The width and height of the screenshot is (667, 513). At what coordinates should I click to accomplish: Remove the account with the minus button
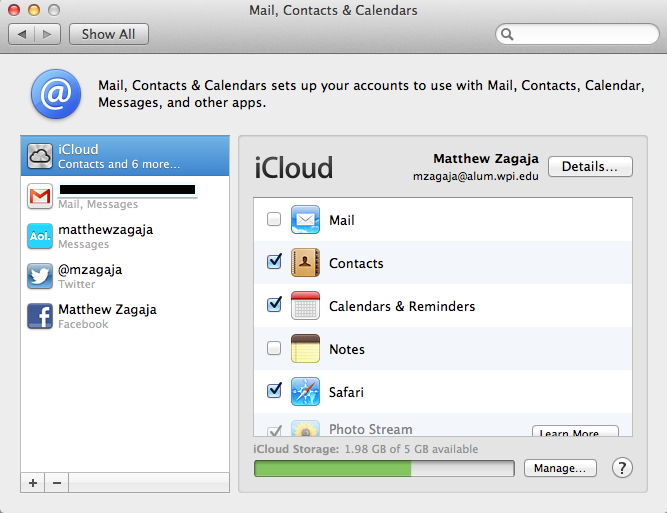[57, 483]
